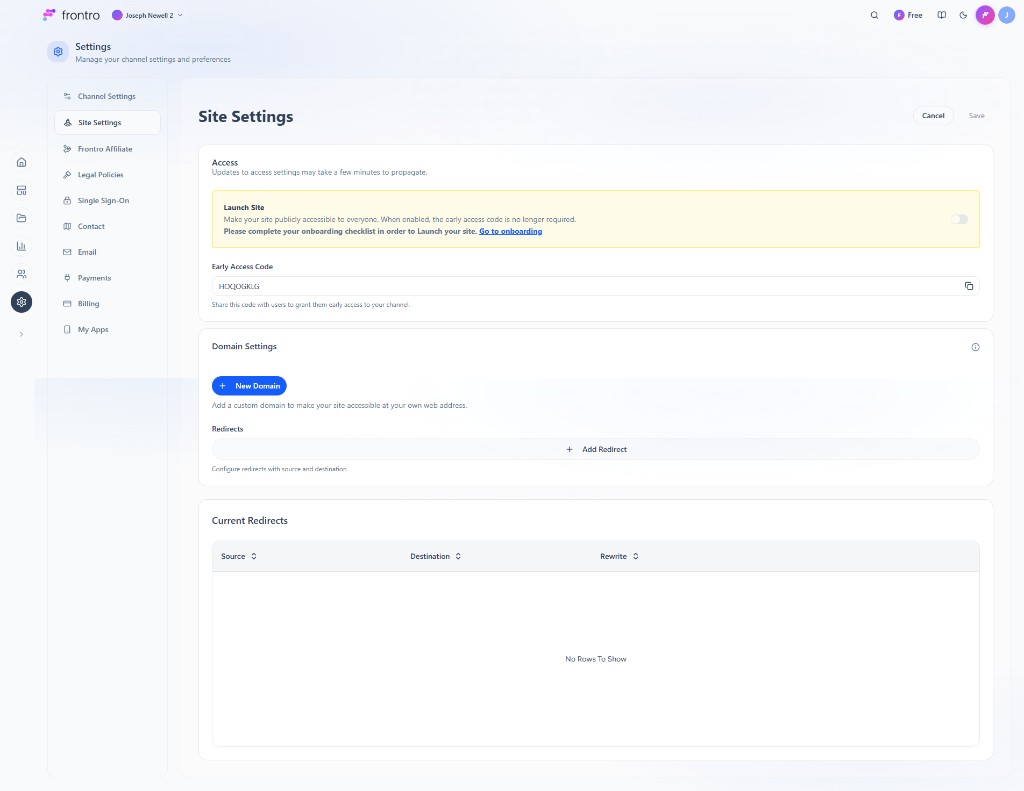Click the New Domain button
Image resolution: width=1024 pixels, height=791 pixels.
tap(249, 386)
